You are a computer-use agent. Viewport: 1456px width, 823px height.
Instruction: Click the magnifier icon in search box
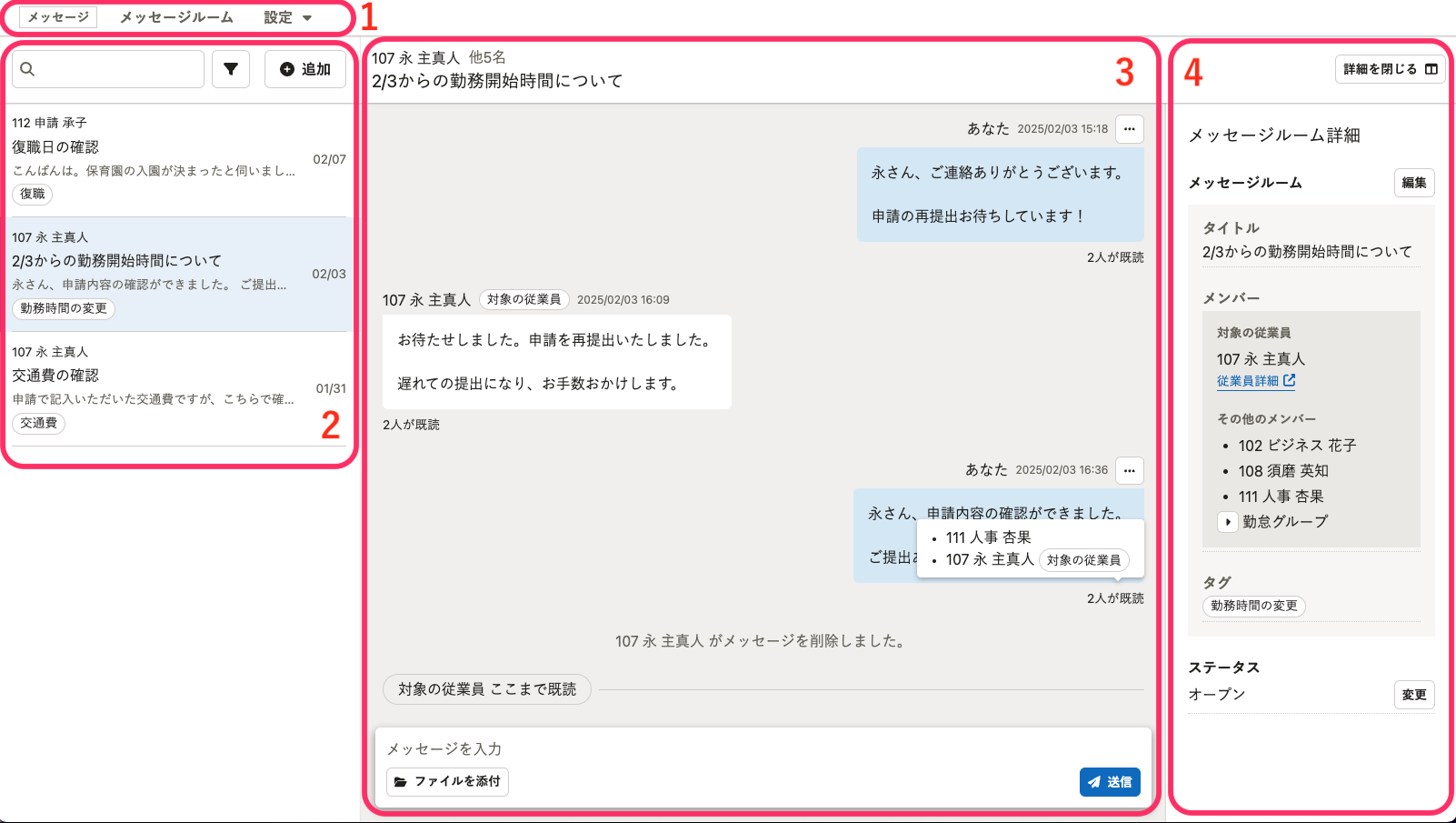27,69
